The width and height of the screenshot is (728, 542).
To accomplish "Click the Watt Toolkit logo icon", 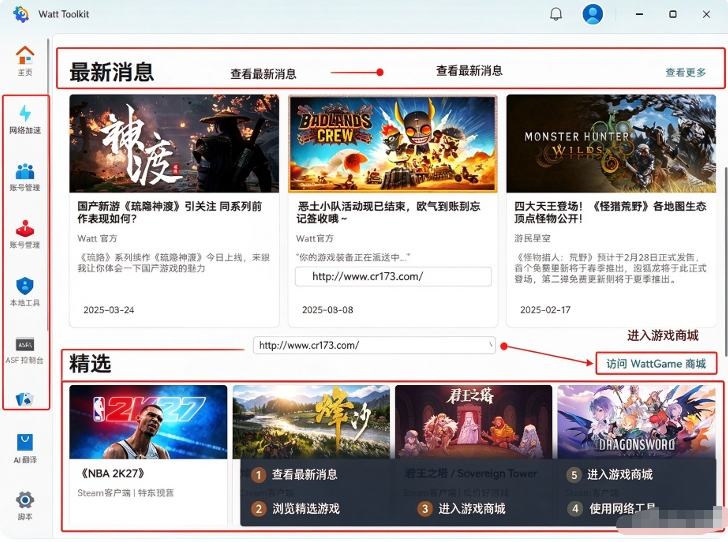I will [21, 14].
